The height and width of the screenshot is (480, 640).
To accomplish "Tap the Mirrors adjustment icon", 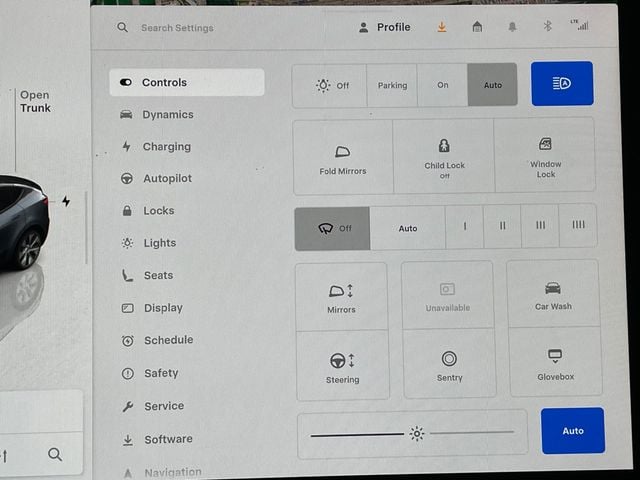I will click(342, 296).
